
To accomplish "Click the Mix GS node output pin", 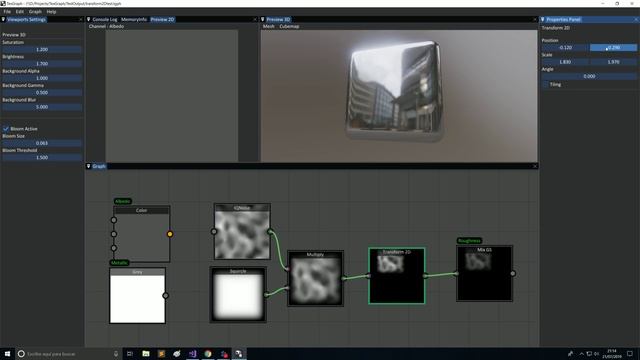I will 513,273.
